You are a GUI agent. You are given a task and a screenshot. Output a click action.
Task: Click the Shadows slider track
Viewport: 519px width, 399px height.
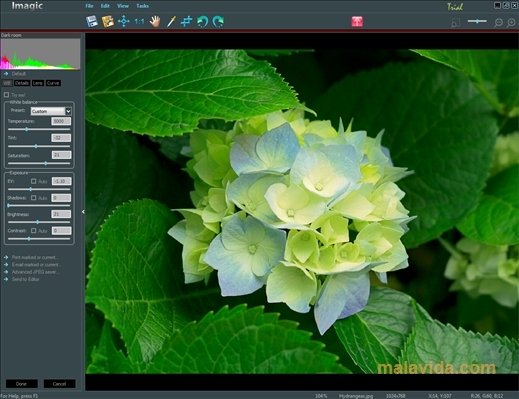pyautogui.click(x=39, y=205)
